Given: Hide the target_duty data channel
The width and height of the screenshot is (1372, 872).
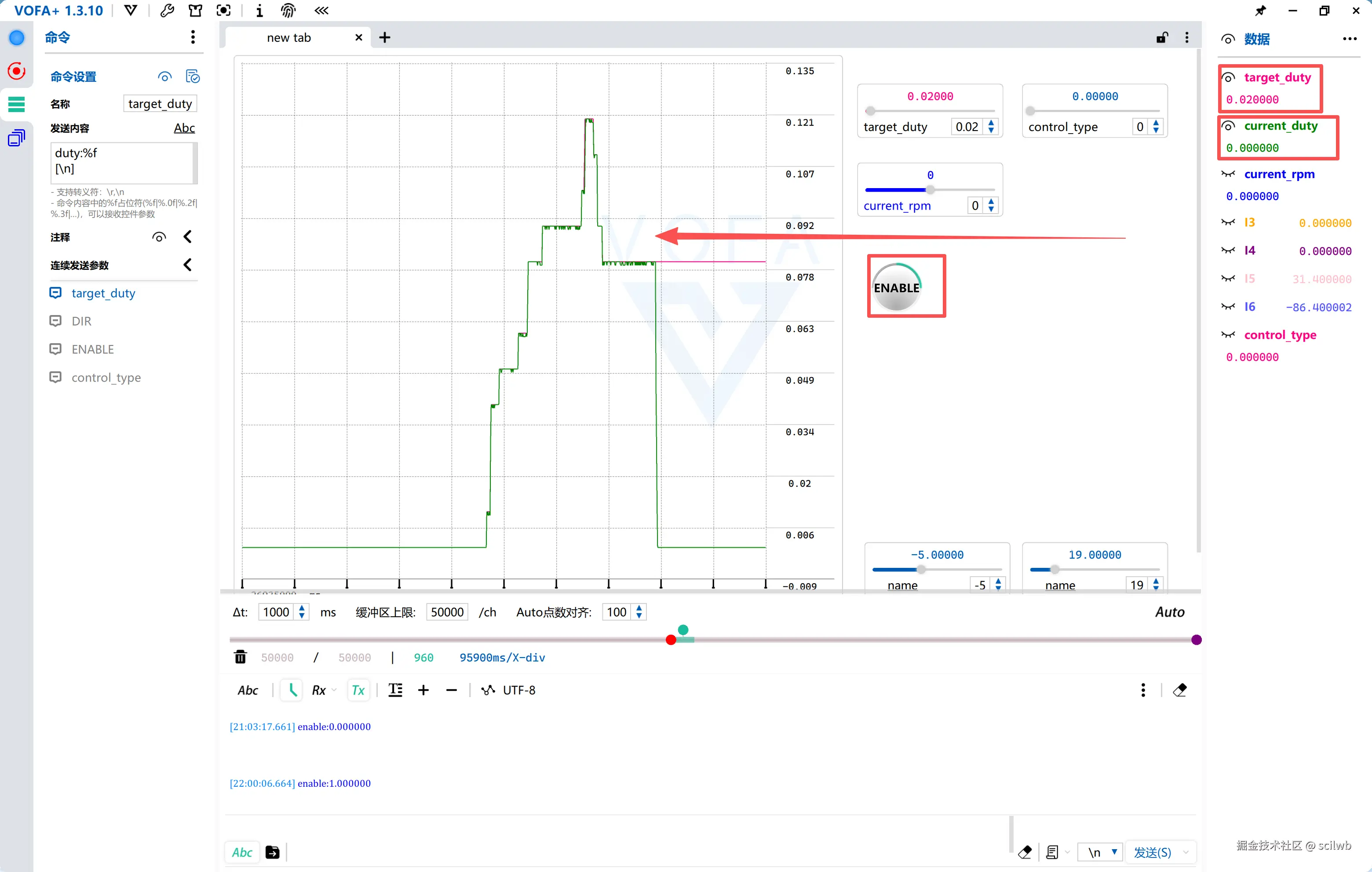Looking at the screenshot, I should click(1228, 77).
